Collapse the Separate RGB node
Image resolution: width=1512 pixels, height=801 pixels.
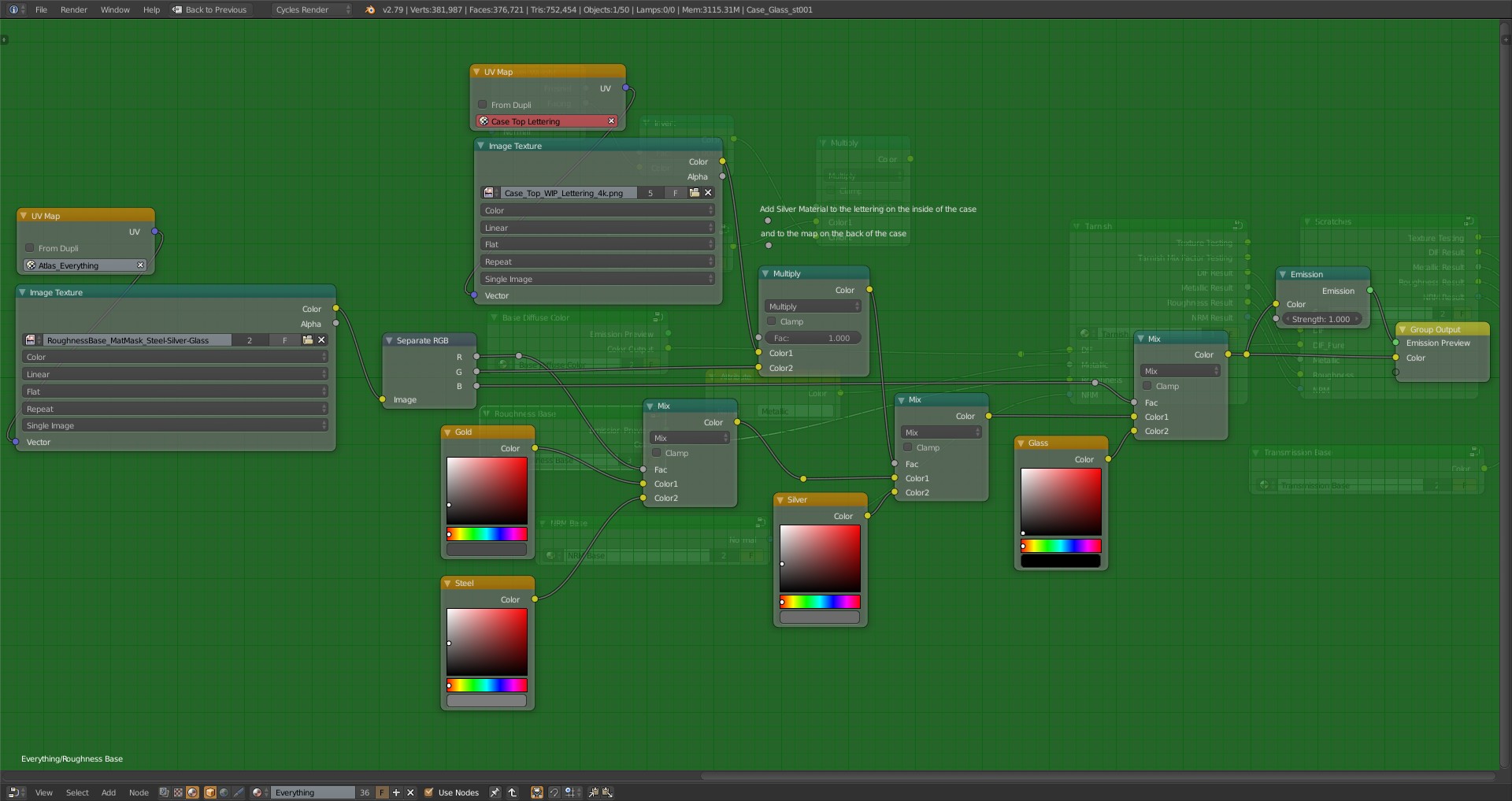(389, 340)
